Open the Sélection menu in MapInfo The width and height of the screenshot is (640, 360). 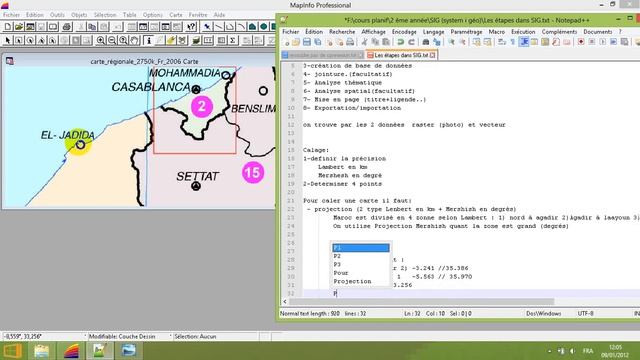(x=105, y=15)
